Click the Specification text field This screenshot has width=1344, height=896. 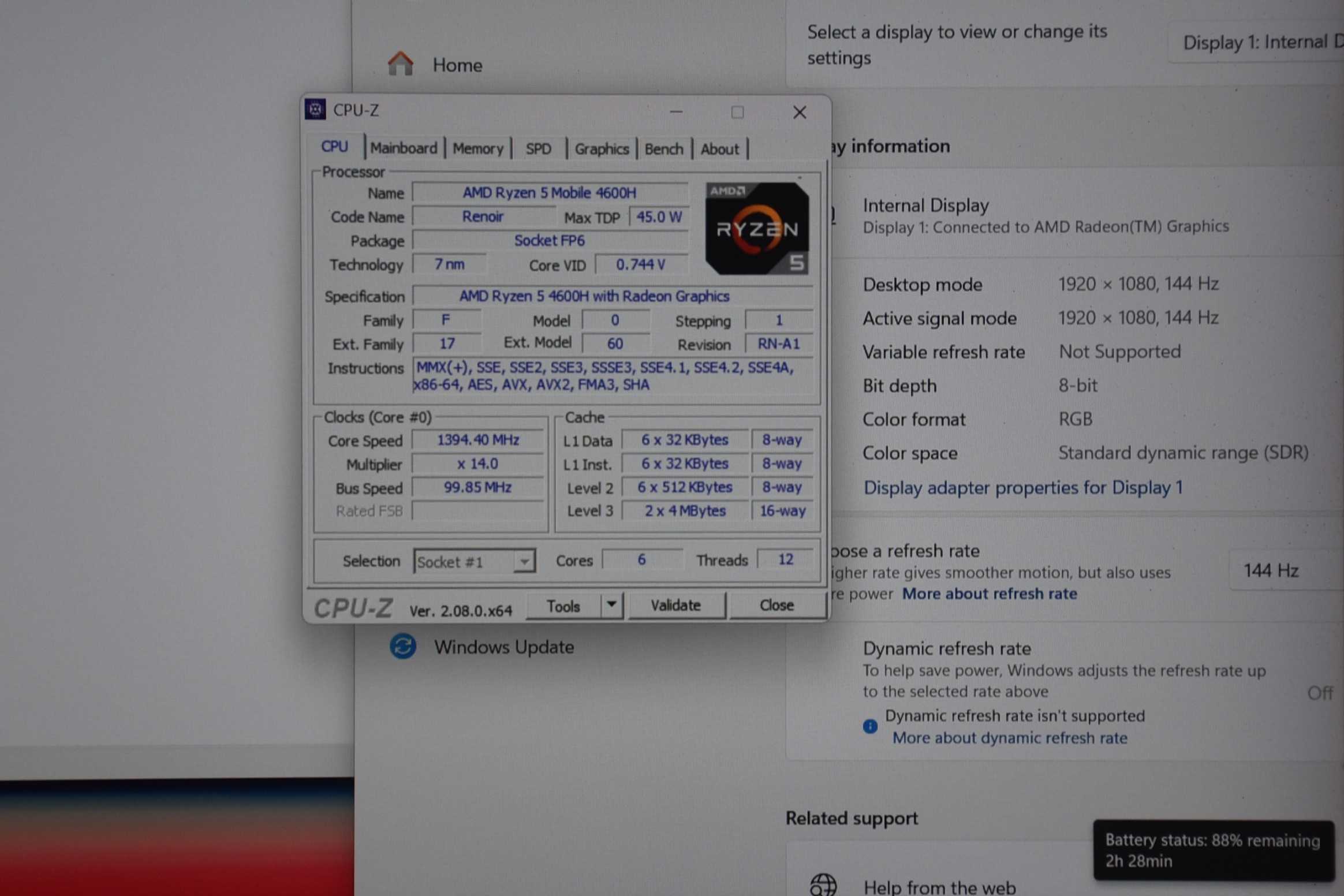[x=612, y=296]
